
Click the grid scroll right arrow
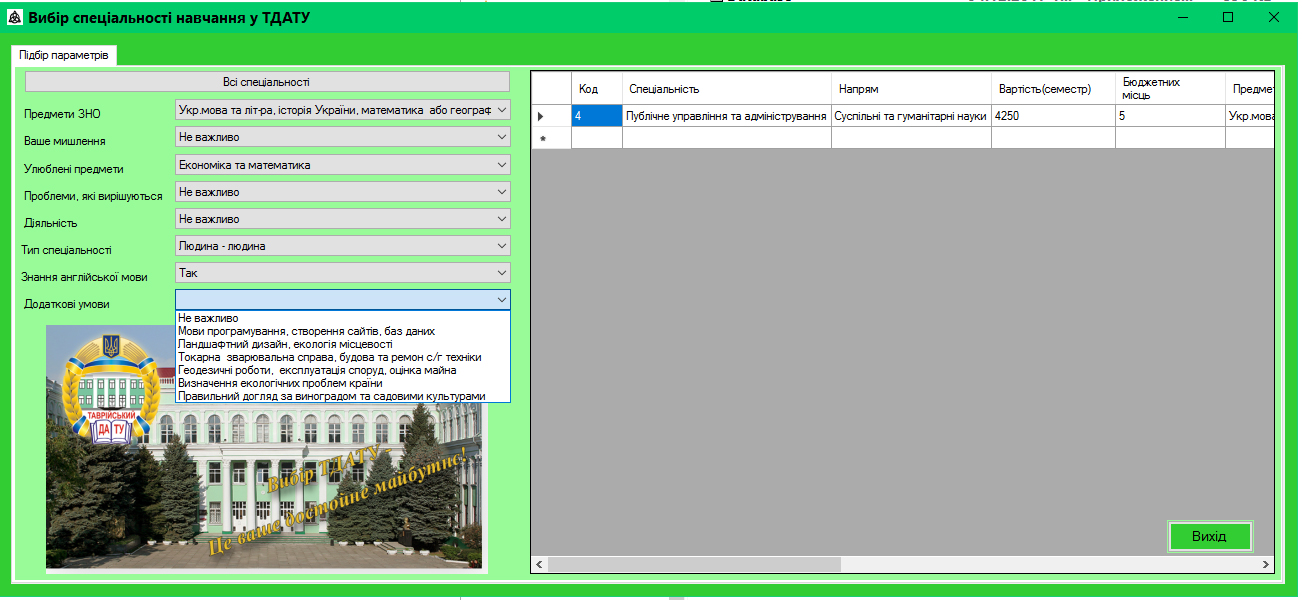(x=1267, y=565)
